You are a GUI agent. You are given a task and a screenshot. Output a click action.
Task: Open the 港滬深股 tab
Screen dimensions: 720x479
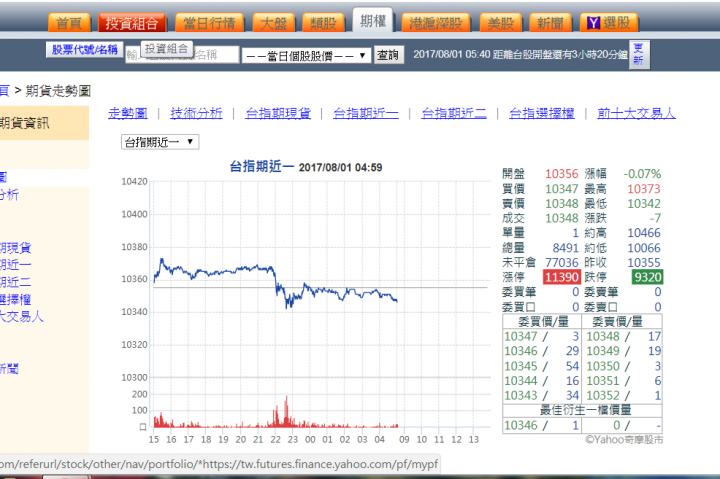436,23
